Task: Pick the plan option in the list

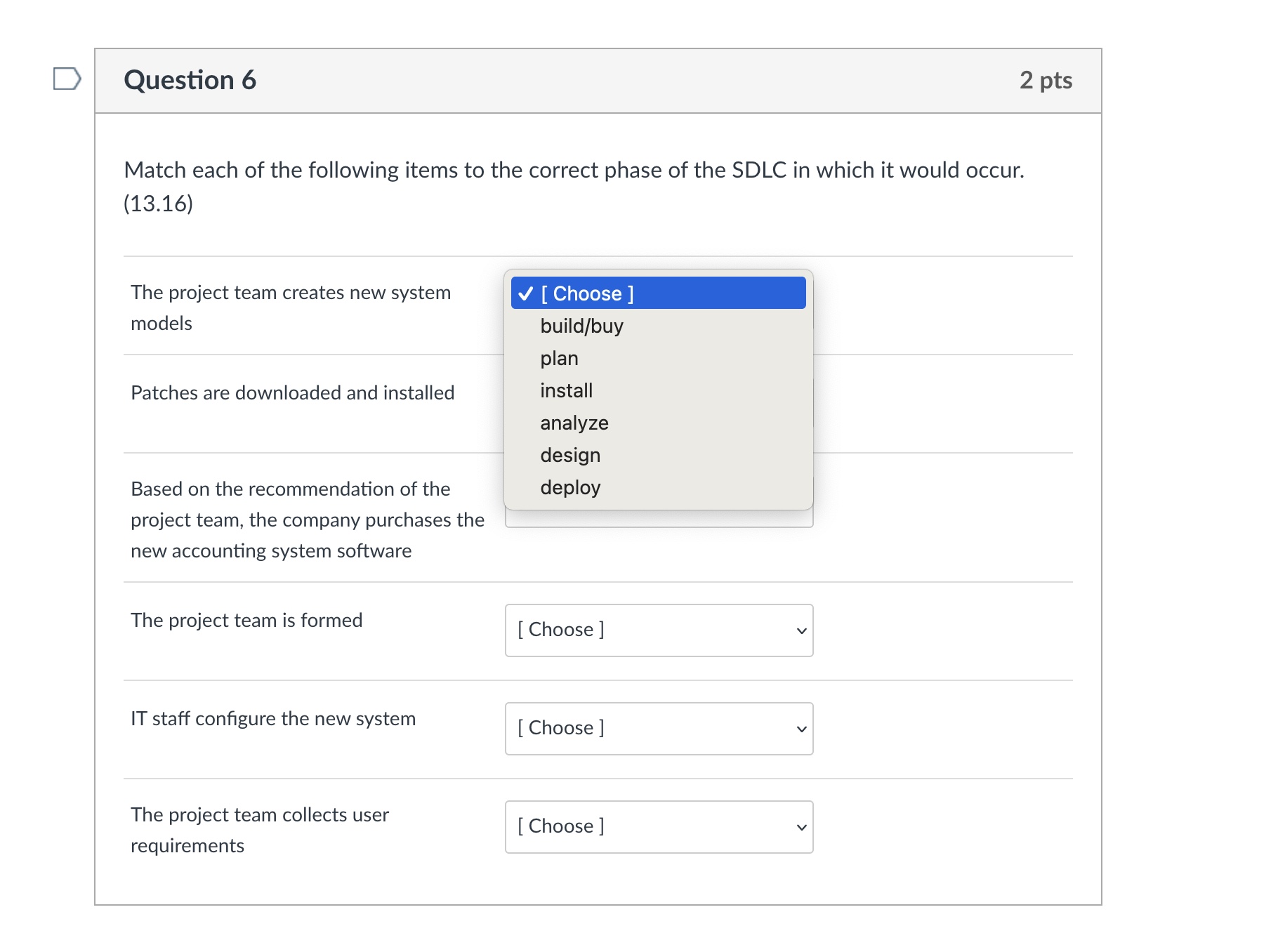Action: tap(559, 358)
